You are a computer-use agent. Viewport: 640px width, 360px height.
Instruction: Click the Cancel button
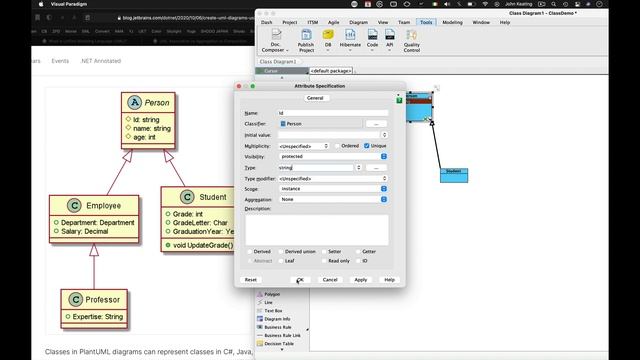[x=330, y=280]
